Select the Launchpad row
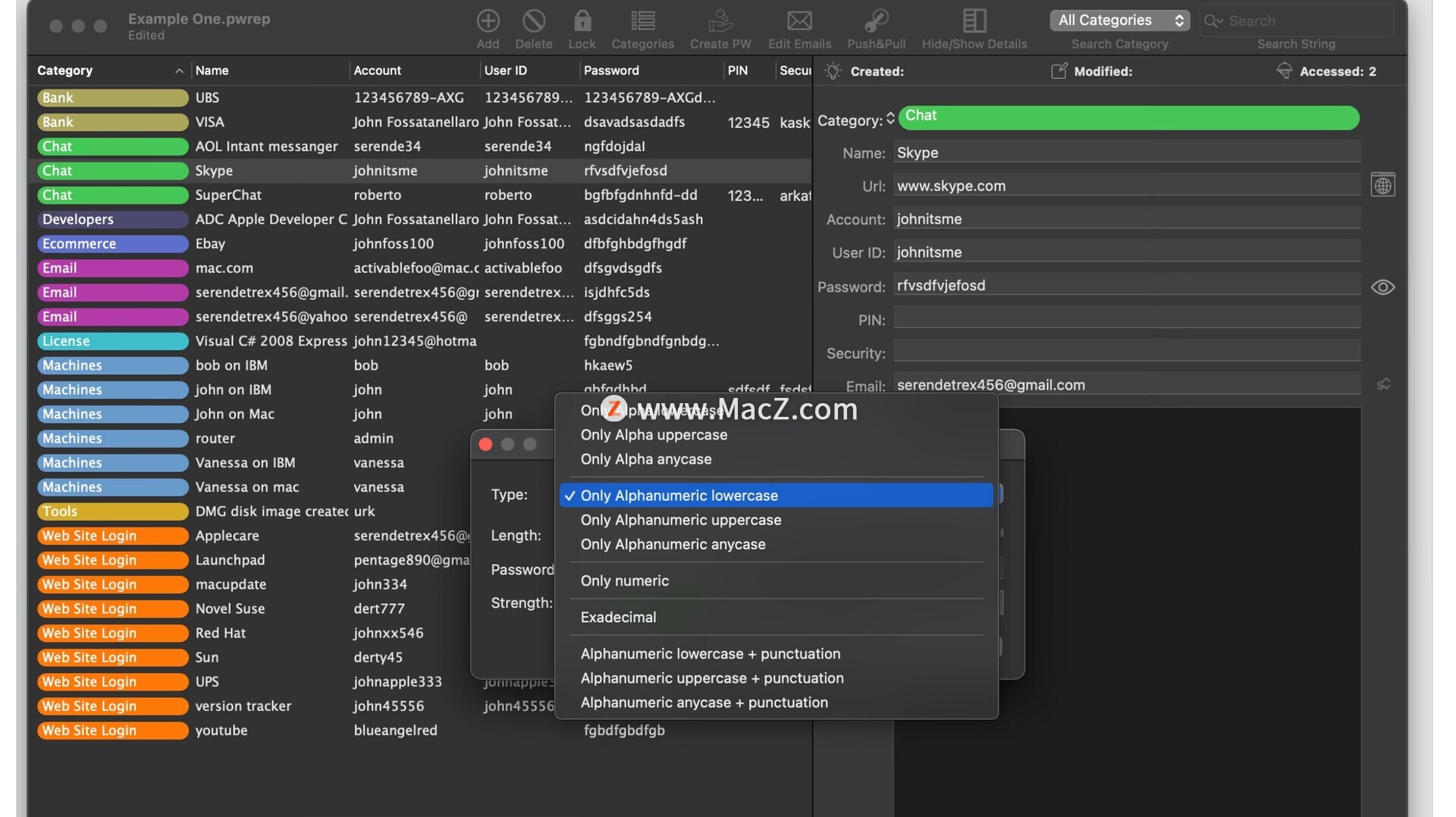This screenshot has height=817, width=1456. (250, 559)
